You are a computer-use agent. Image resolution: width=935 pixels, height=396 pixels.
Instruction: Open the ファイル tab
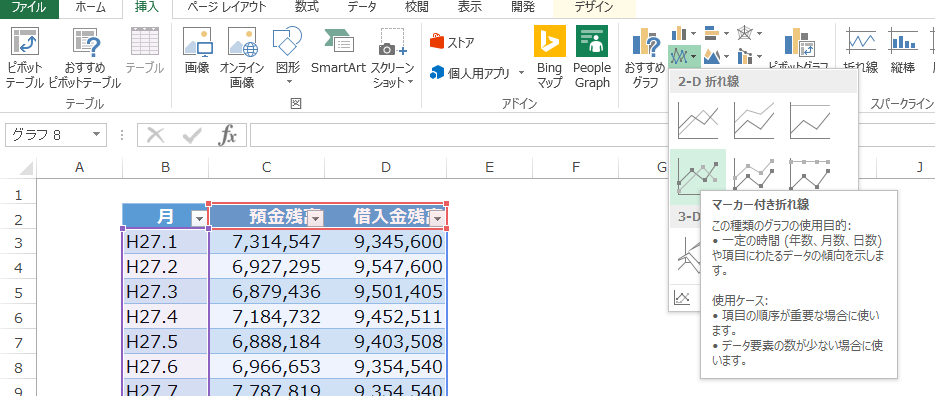pyautogui.click(x=29, y=8)
